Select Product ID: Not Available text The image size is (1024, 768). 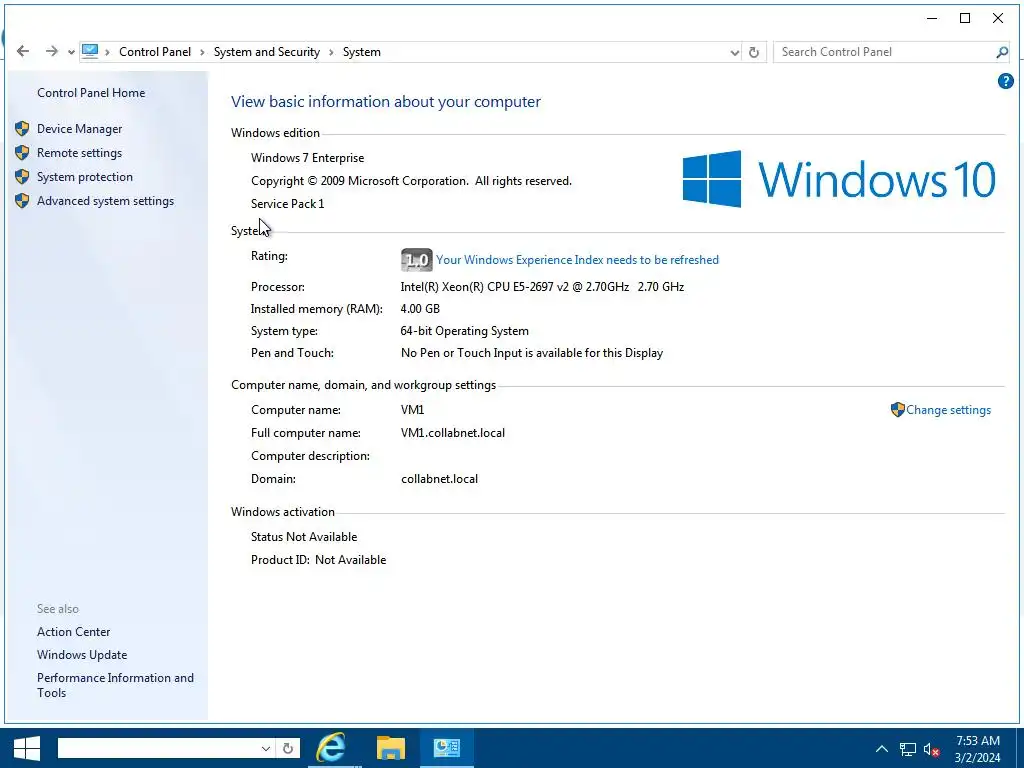click(318, 560)
